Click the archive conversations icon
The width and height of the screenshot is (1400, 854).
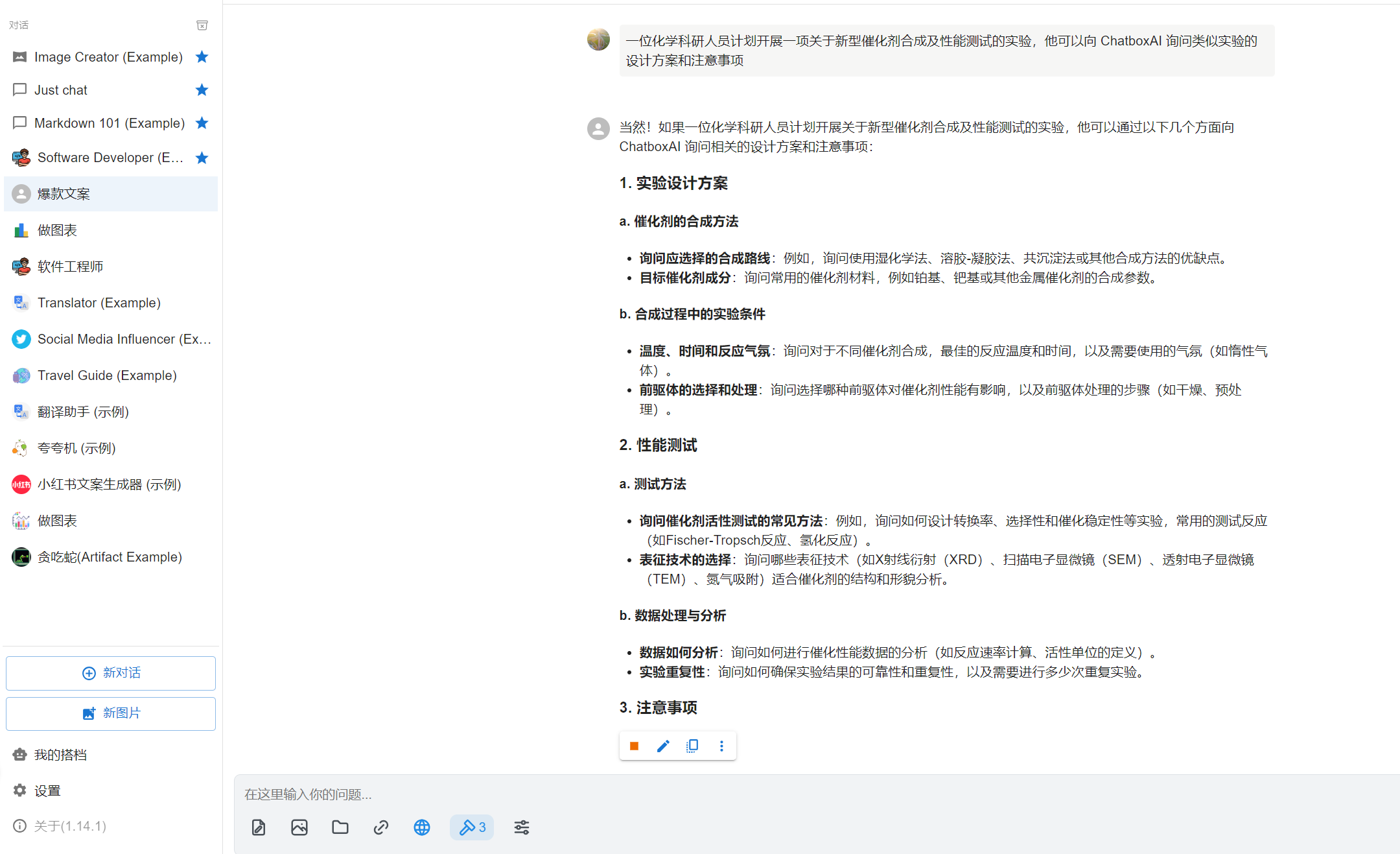[202, 25]
